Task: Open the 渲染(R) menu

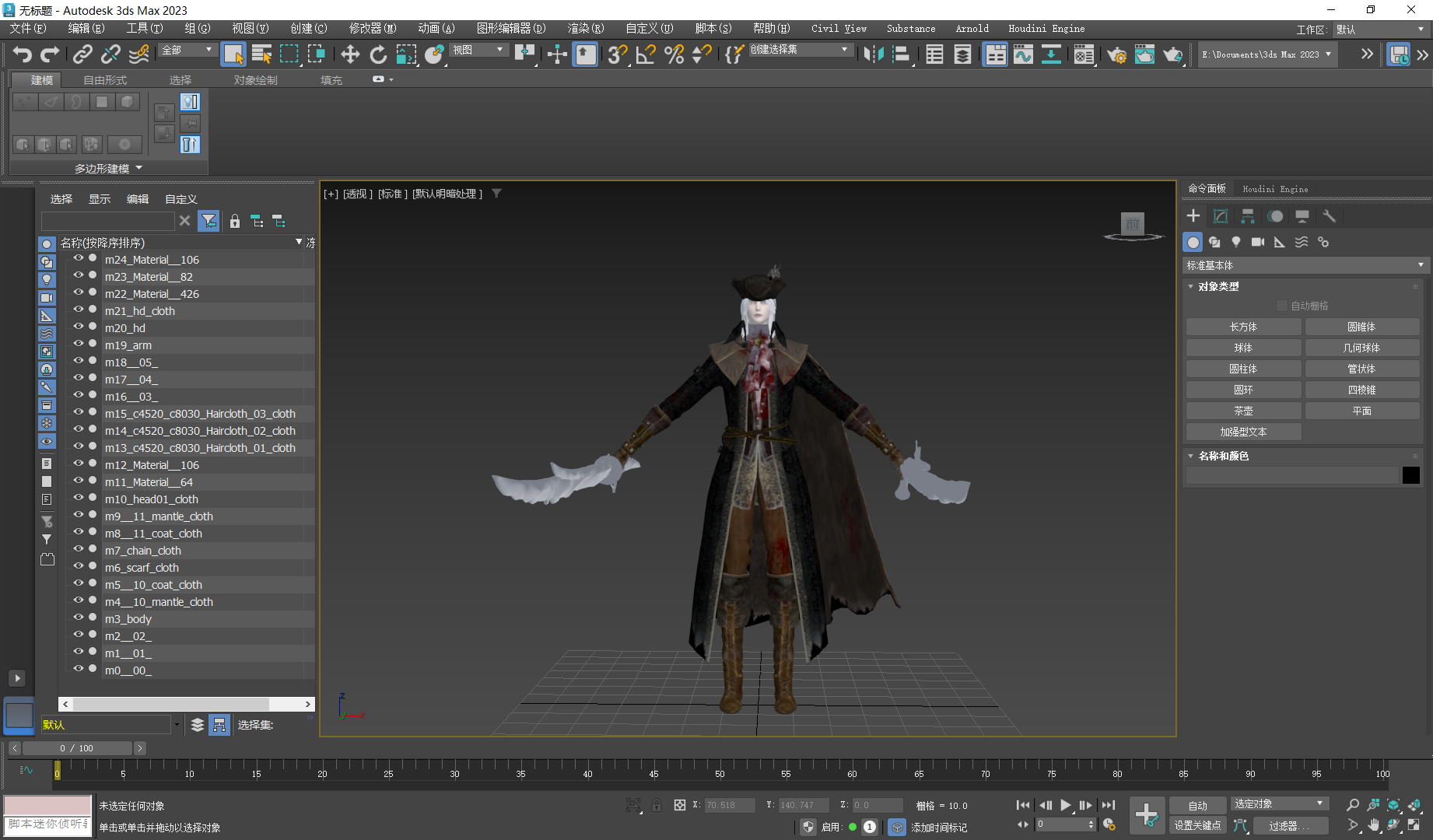Action: click(585, 29)
